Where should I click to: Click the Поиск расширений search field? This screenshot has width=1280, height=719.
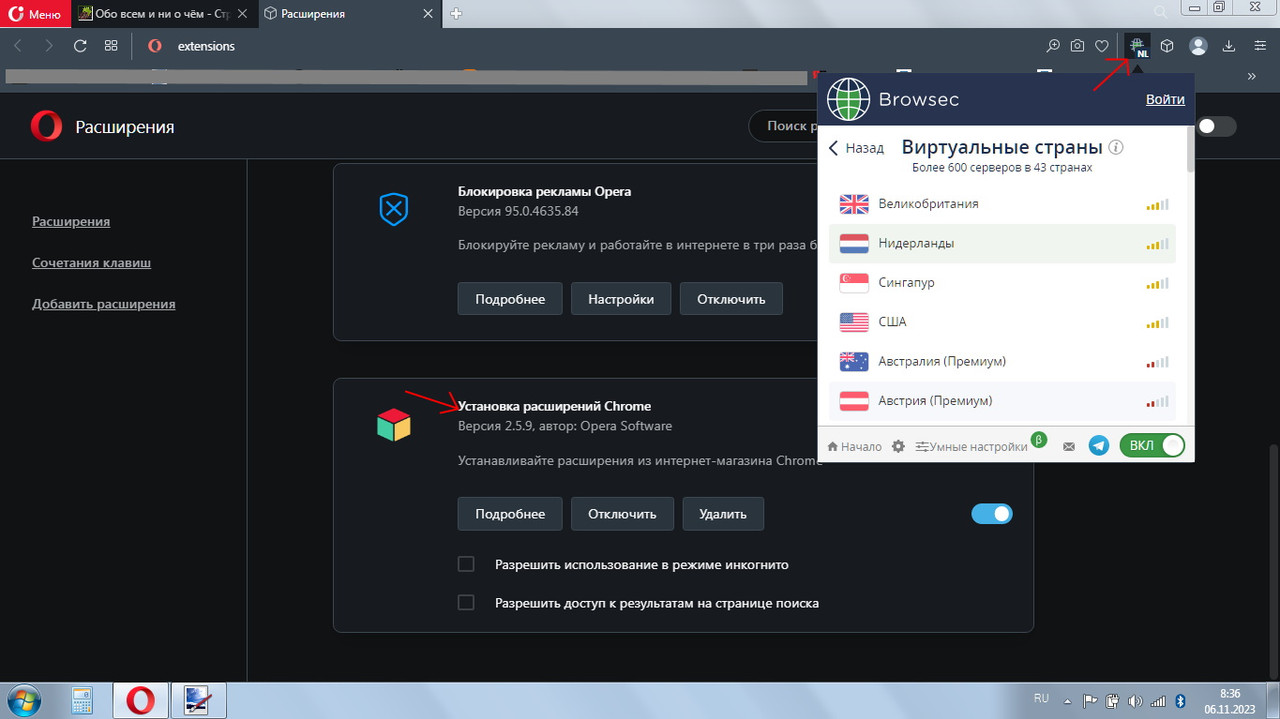pos(783,126)
